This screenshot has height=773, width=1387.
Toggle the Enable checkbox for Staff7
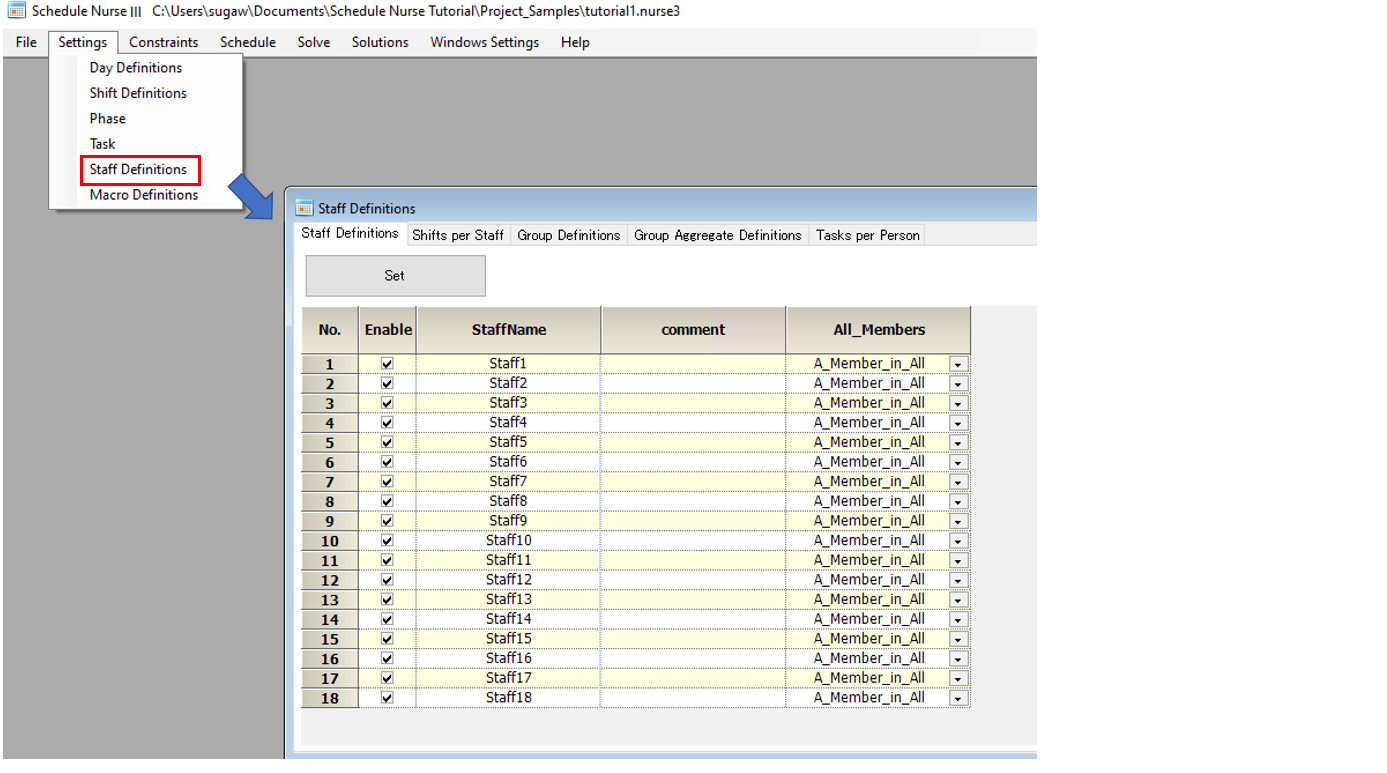[387, 482]
